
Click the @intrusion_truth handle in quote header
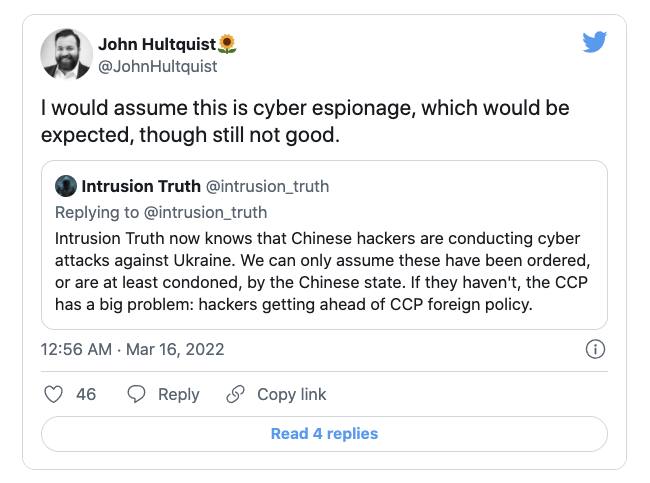[267, 186]
